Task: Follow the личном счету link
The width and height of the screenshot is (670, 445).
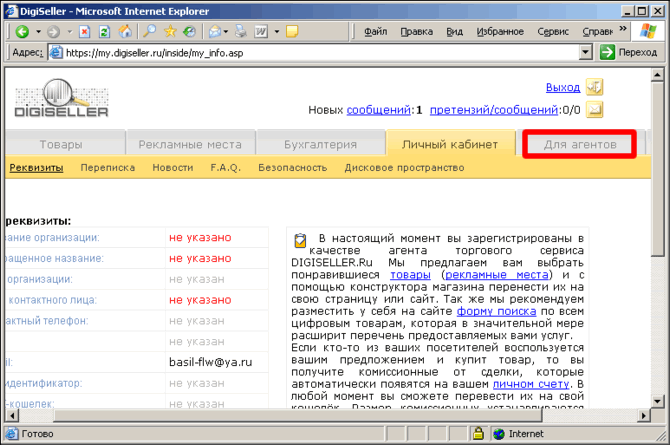Action: pyautogui.click(x=531, y=384)
